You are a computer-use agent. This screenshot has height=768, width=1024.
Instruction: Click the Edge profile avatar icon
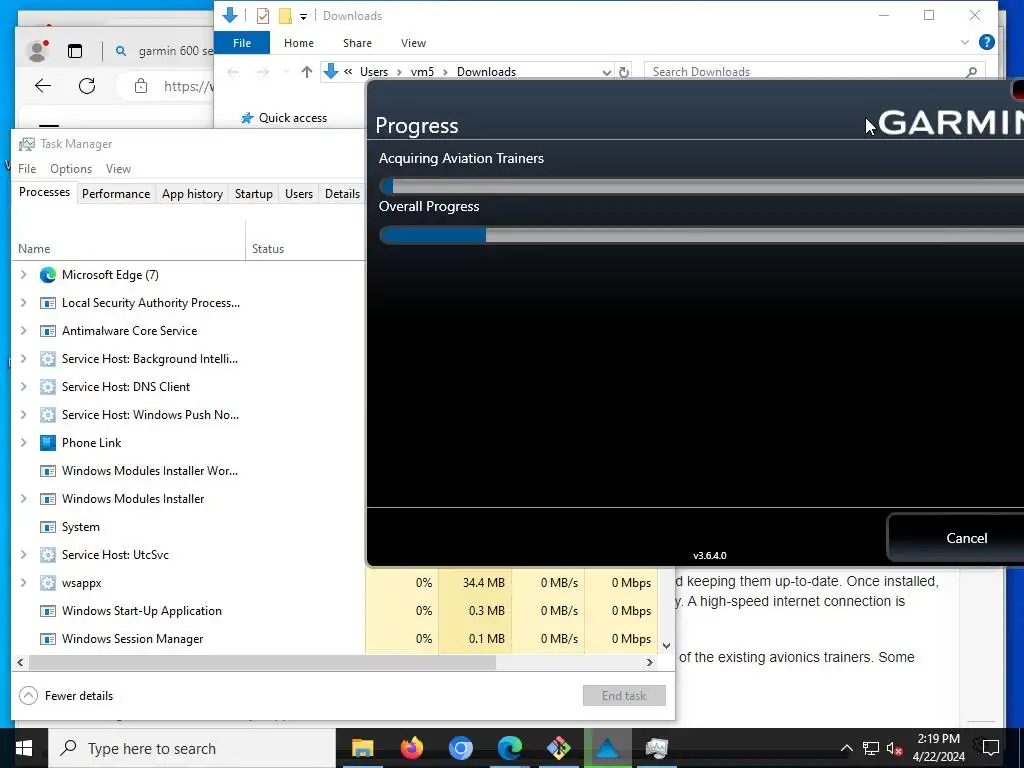(37, 51)
